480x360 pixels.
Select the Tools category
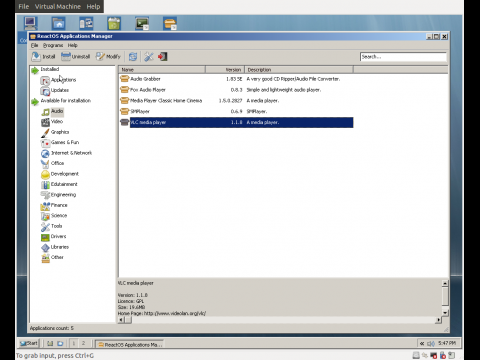[x=56, y=226]
